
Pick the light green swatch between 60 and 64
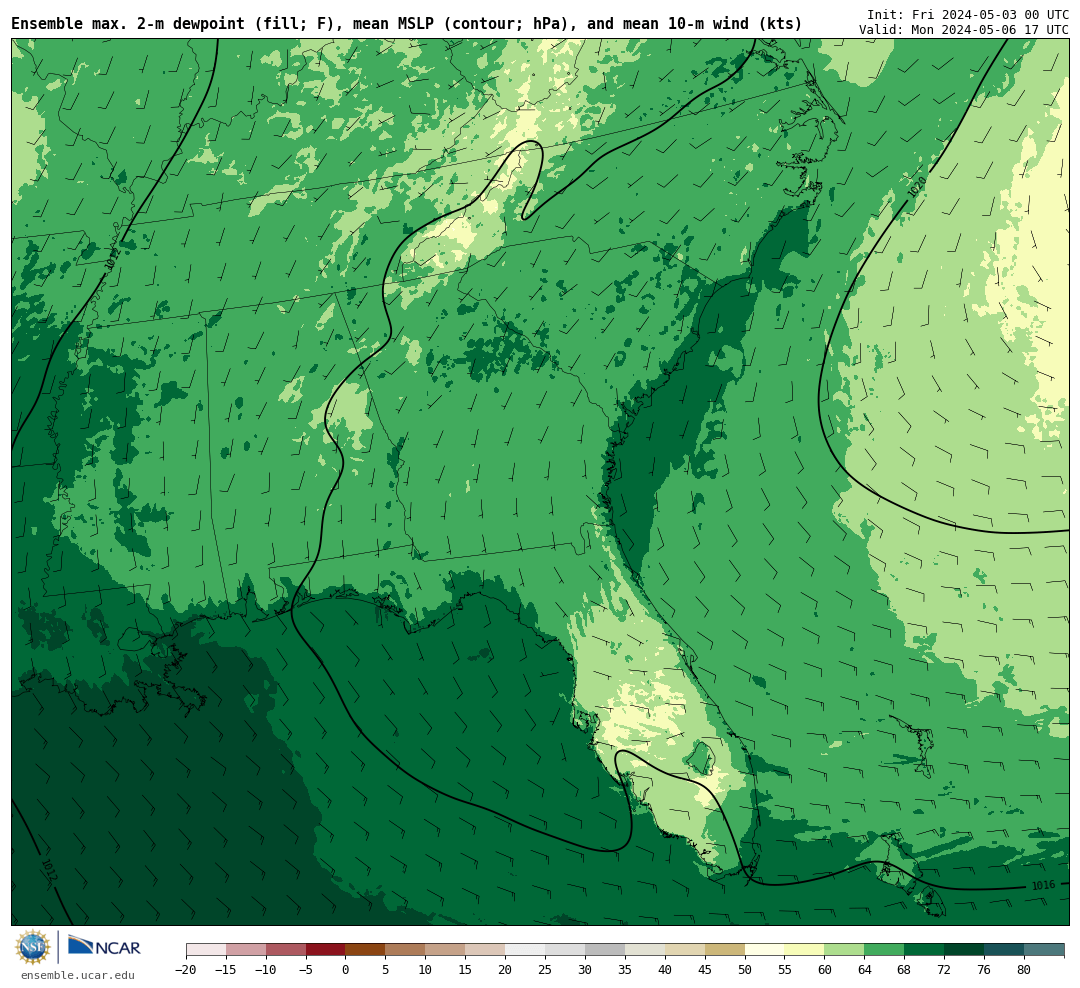pyautogui.click(x=845, y=950)
